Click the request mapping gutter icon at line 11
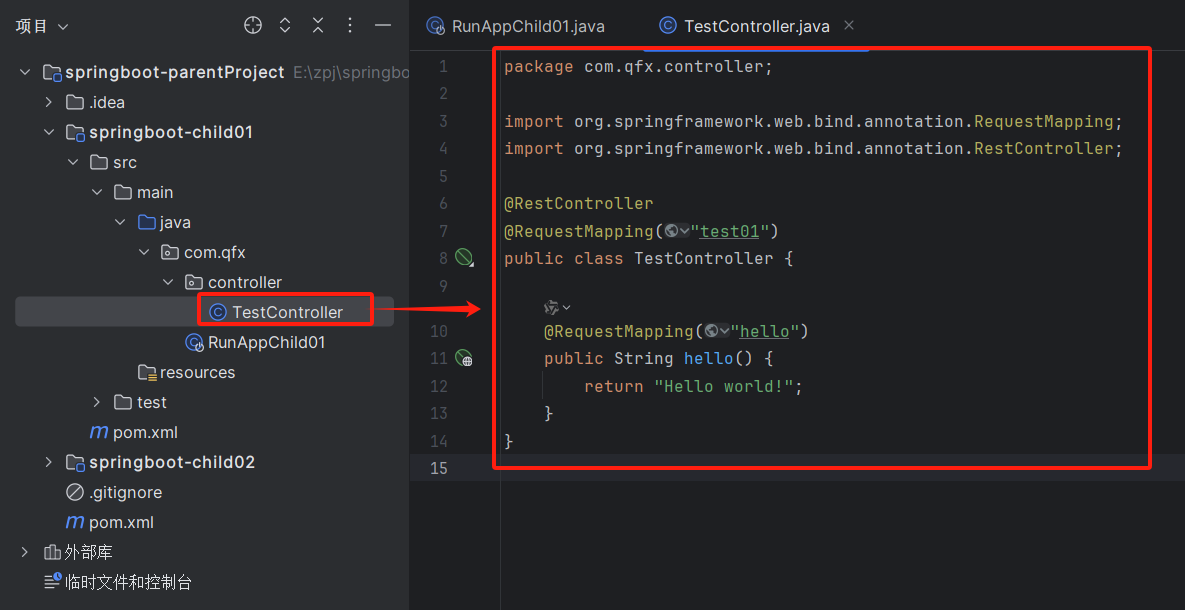This screenshot has height=610, width=1185. pyautogui.click(x=464, y=358)
